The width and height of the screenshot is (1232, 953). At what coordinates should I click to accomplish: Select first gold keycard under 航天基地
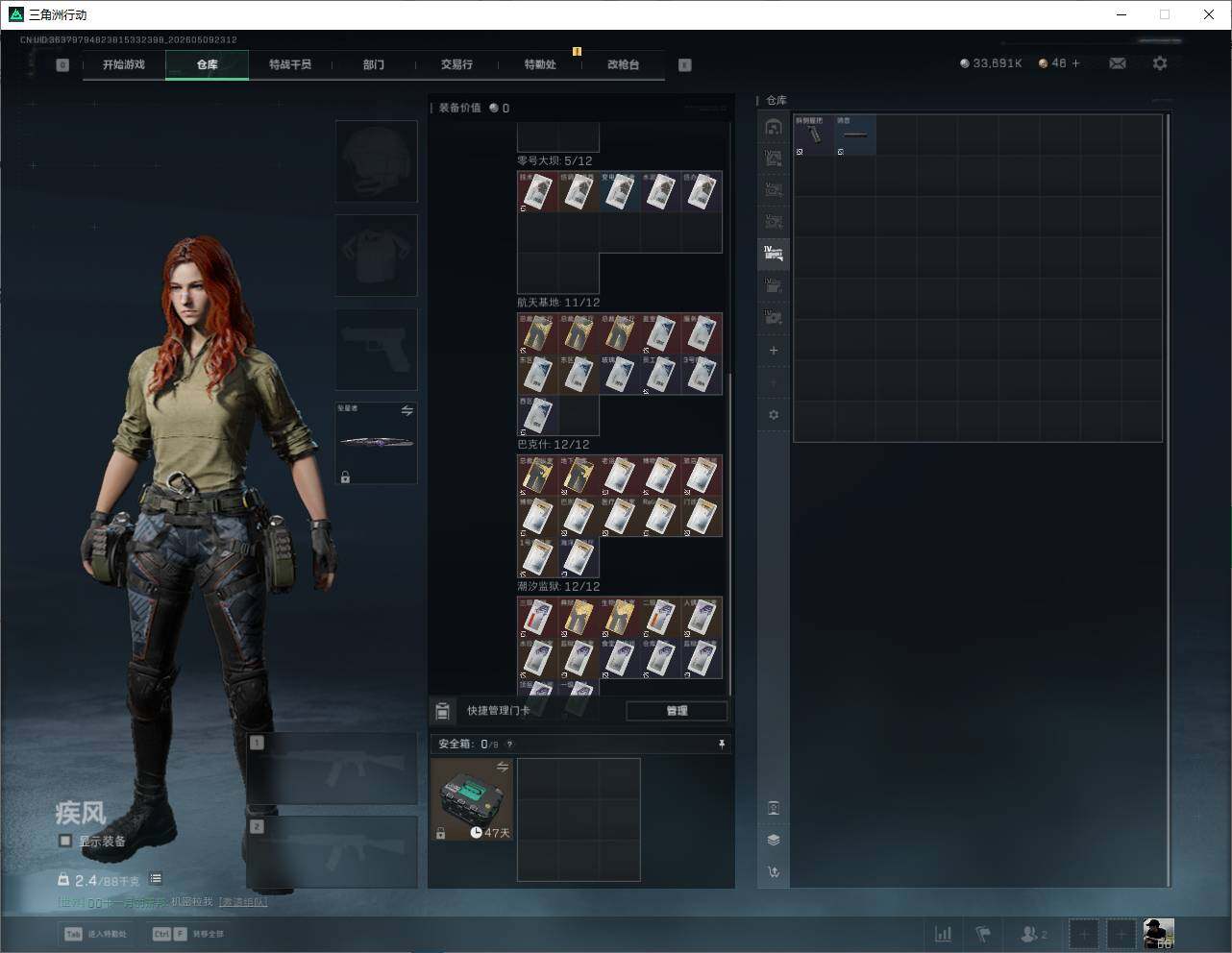538,333
